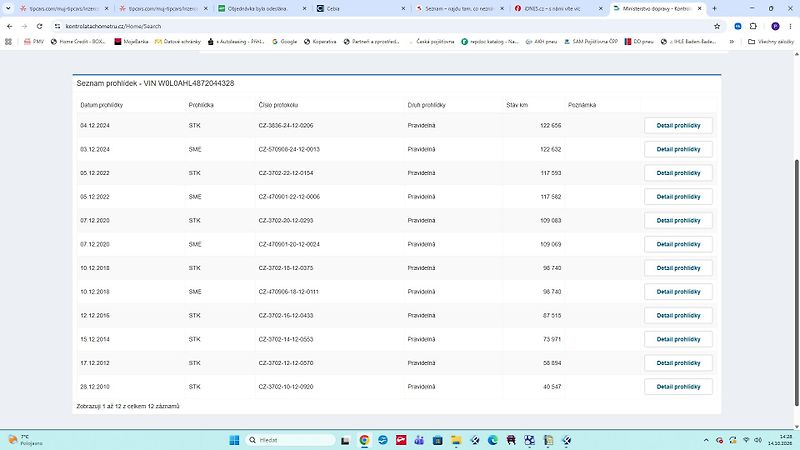800x450 pixels.
Task: Open Detail prohlídky for protocol CZ-470906-18-12-0111
Action: click(678, 292)
